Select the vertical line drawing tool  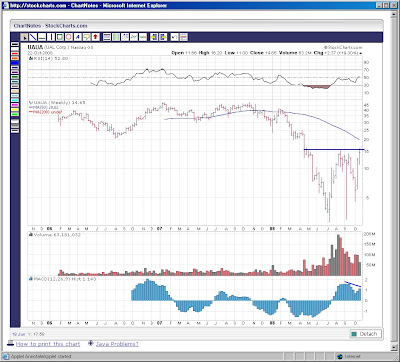(x=51, y=37)
